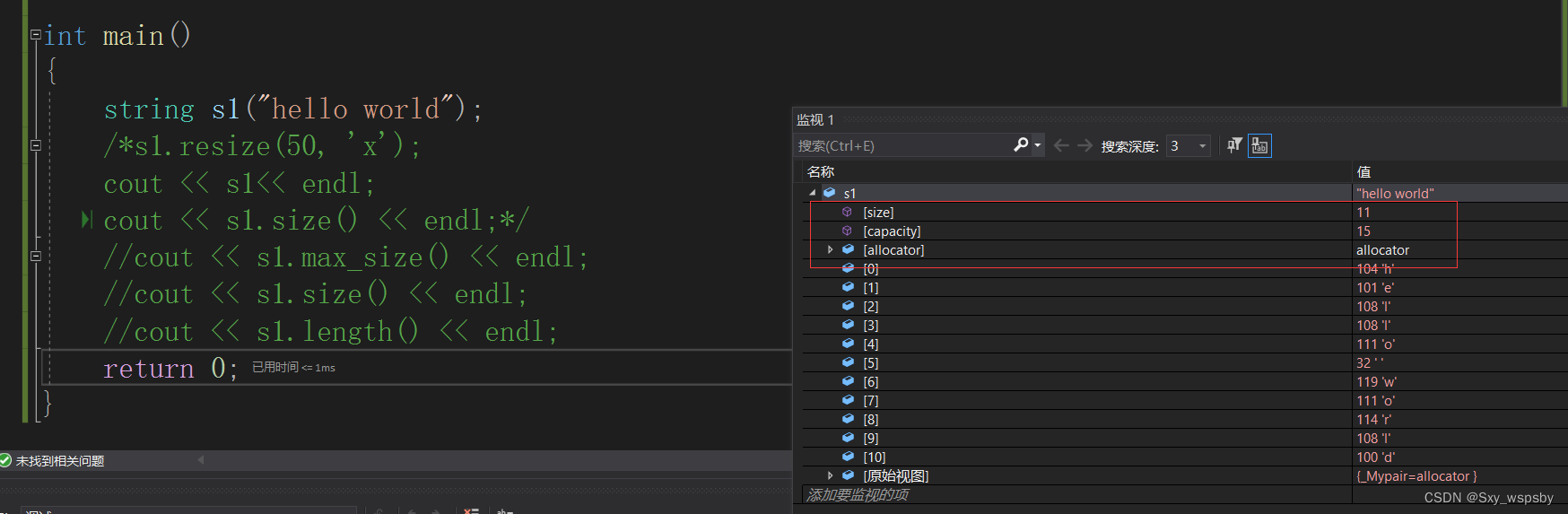Click the search magnifier icon in watch panel
1568x514 pixels.
coord(1021,144)
